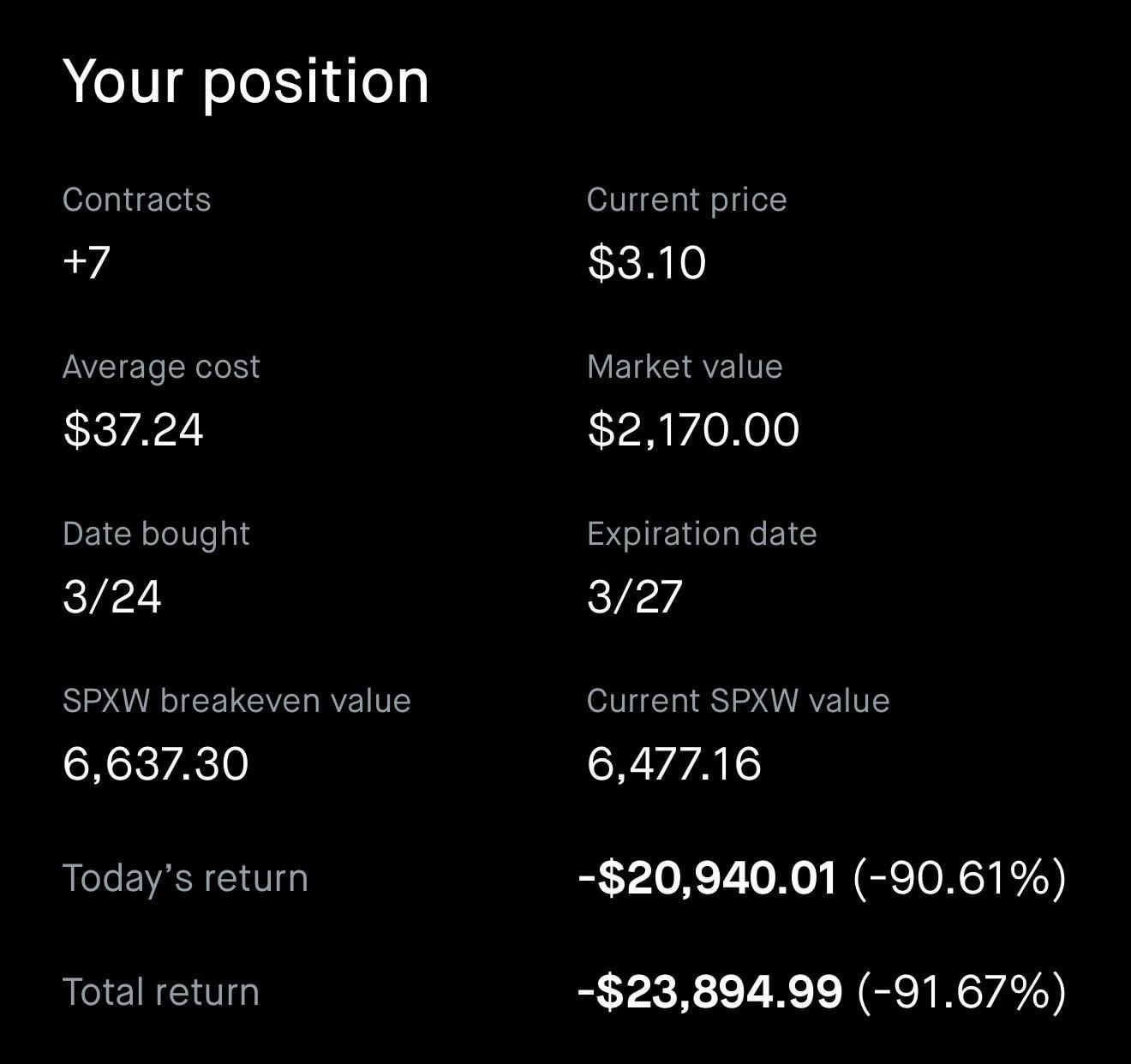Viewport: 1131px width, 1064px height.
Task: Tap the Average cost label
Action: point(161,367)
